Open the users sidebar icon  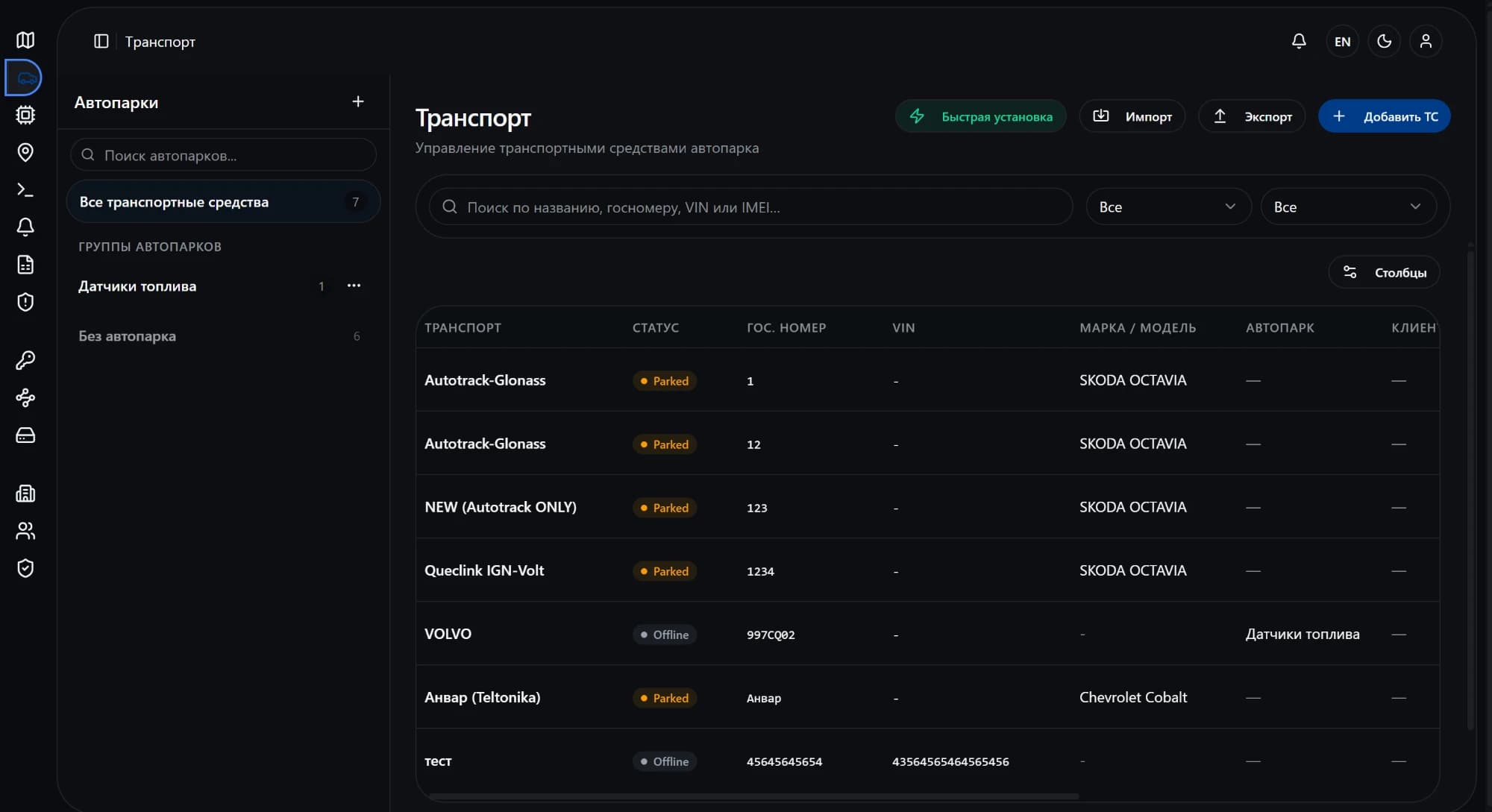tap(25, 531)
